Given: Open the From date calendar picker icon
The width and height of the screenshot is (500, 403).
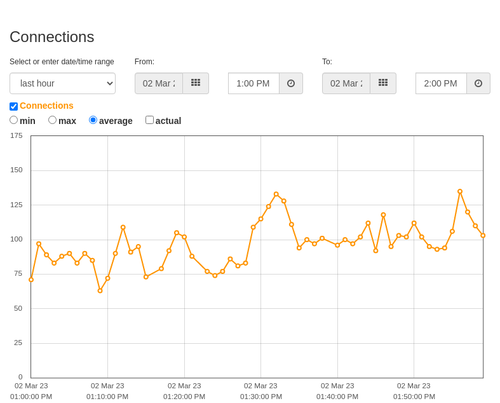Looking at the screenshot, I should (196, 83).
